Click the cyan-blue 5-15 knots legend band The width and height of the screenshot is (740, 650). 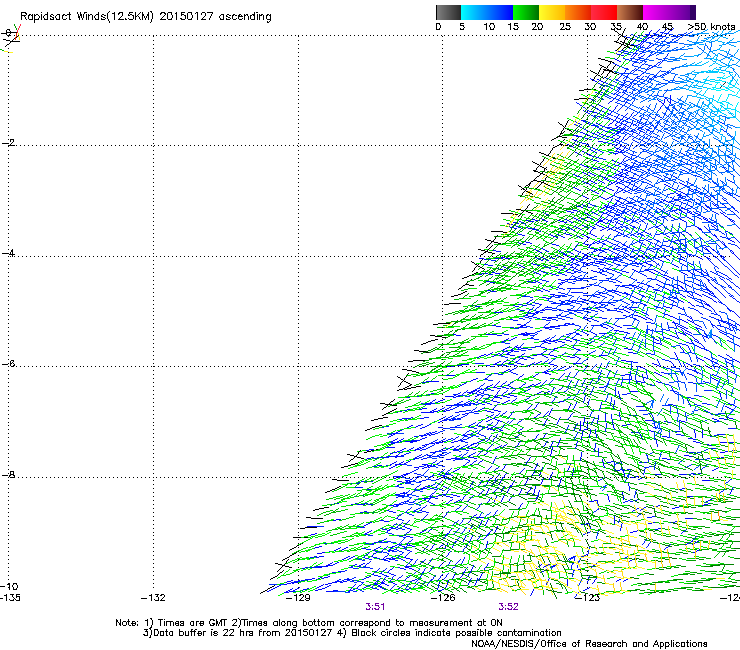tap(487, 12)
